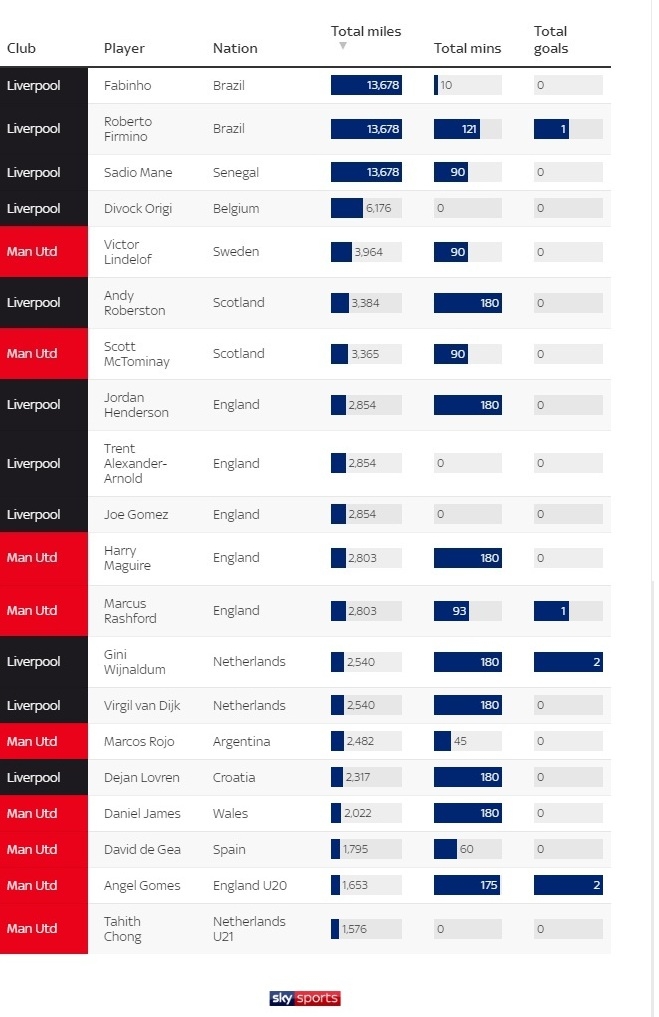Click Tahith Chong's player name
Image resolution: width=659 pixels, height=1017 pixels.
click(123, 929)
